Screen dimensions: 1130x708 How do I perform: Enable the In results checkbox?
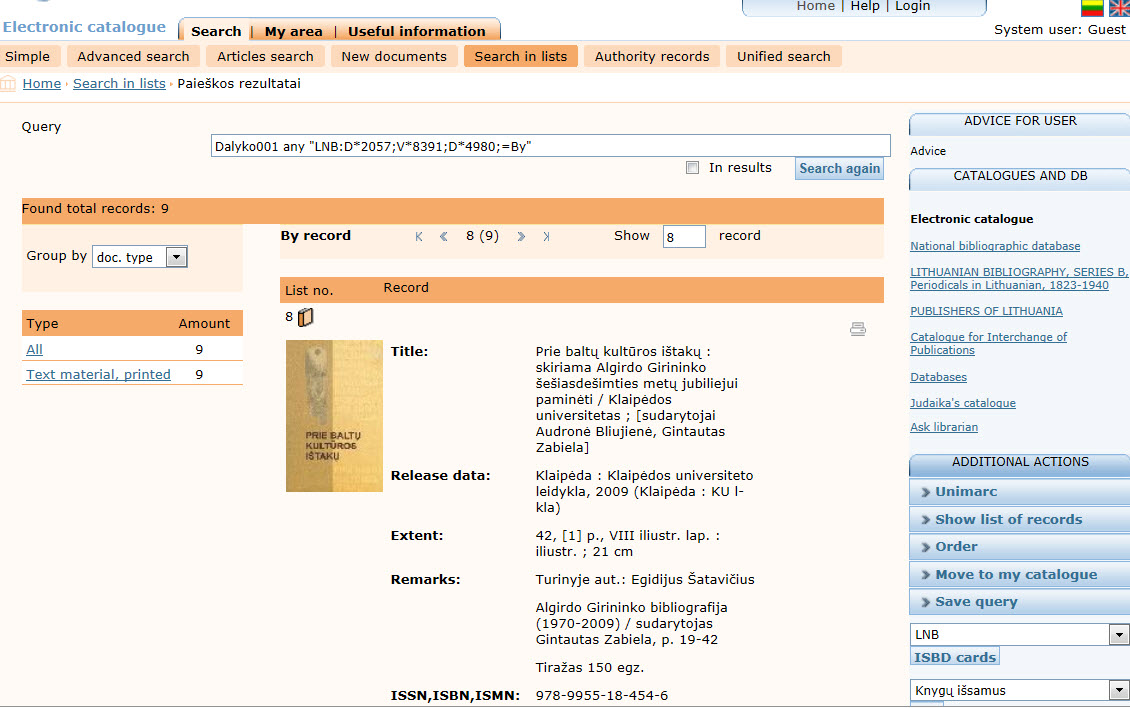[x=692, y=168]
